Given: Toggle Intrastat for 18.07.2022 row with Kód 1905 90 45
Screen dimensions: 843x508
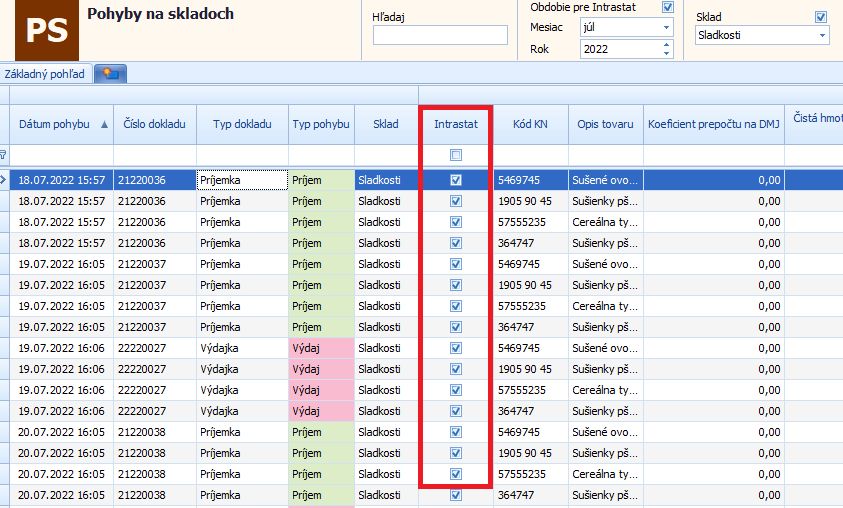Looking at the screenshot, I should pyautogui.click(x=456, y=201).
